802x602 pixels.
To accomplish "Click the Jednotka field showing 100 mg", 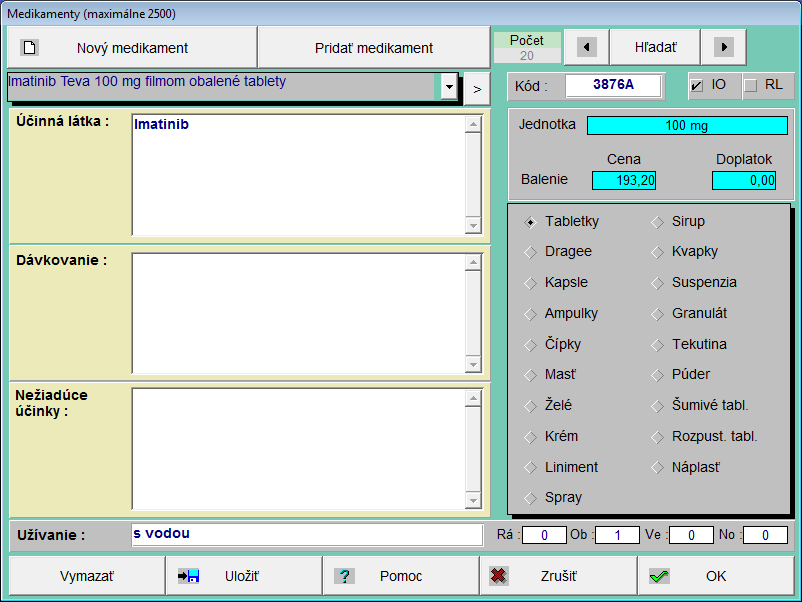I will click(x=687, y=126).
